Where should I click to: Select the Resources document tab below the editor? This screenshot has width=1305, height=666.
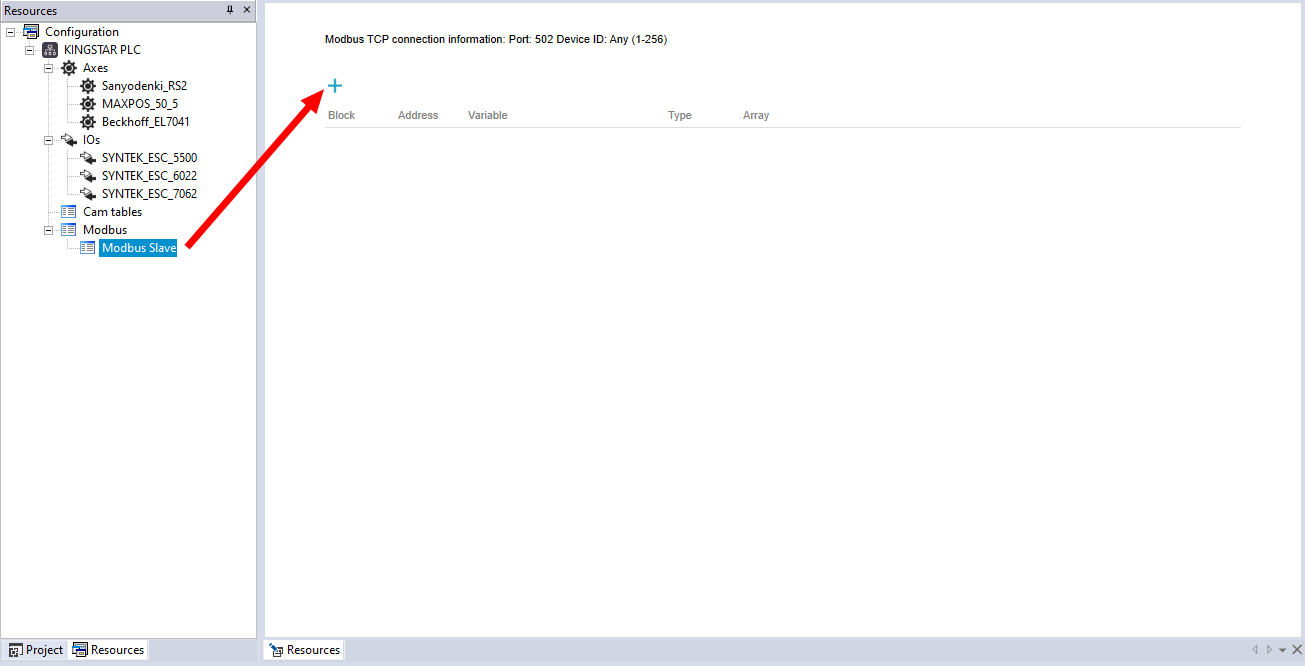point(305,650)
